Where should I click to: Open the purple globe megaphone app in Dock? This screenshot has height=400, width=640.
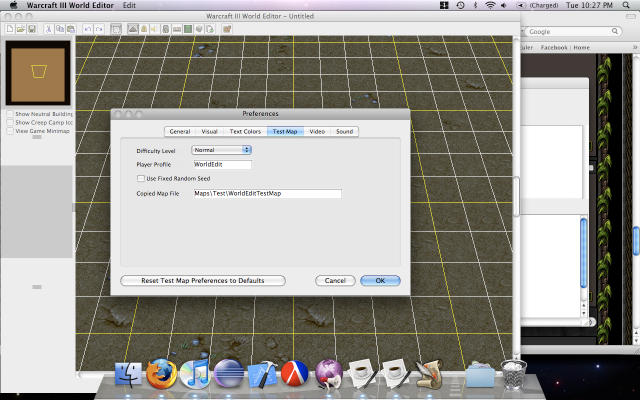[x=329, y=374]
